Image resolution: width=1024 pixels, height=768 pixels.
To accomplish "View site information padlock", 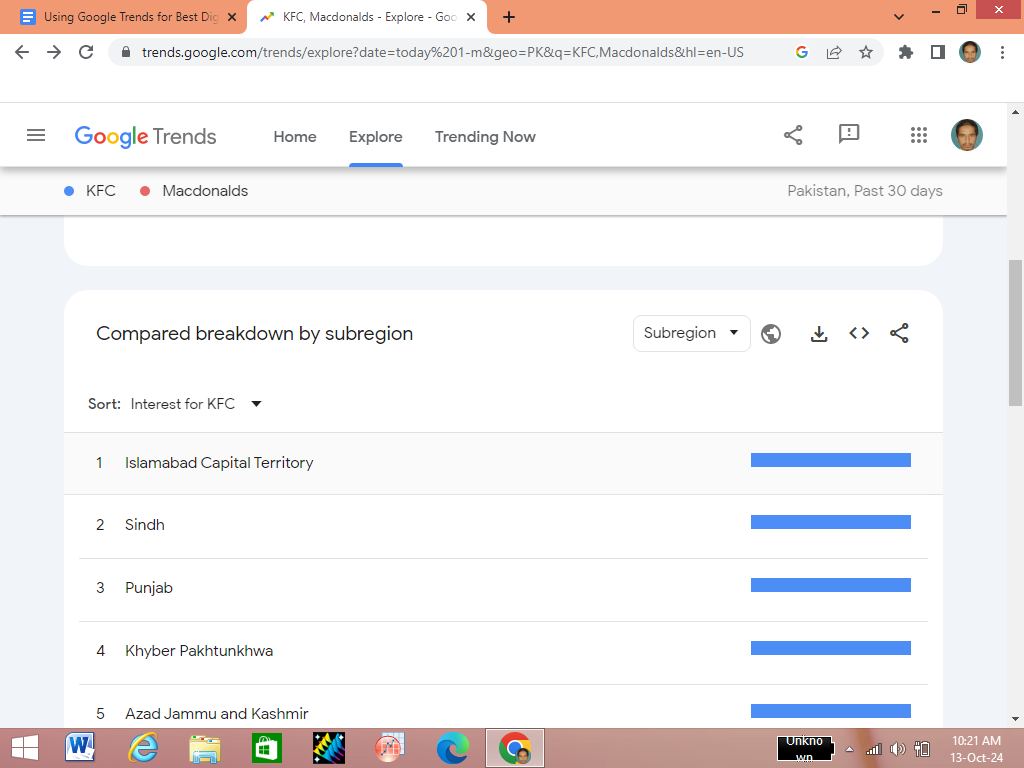I will 126,52.
